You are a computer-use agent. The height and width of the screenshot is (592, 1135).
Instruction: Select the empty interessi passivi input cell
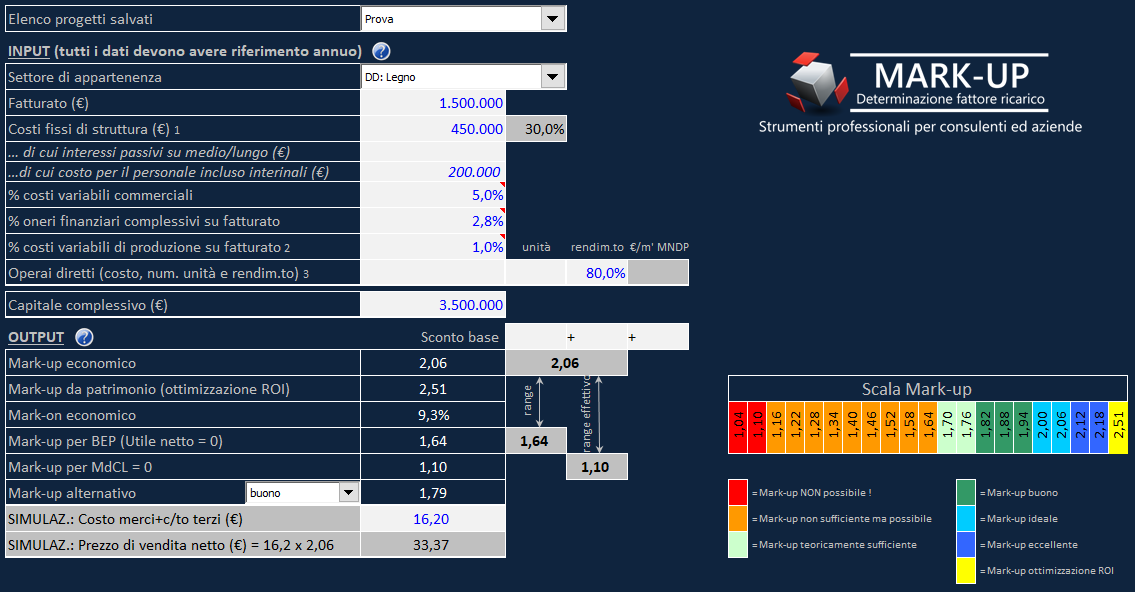pyautogui.click(x=433, y=152)
